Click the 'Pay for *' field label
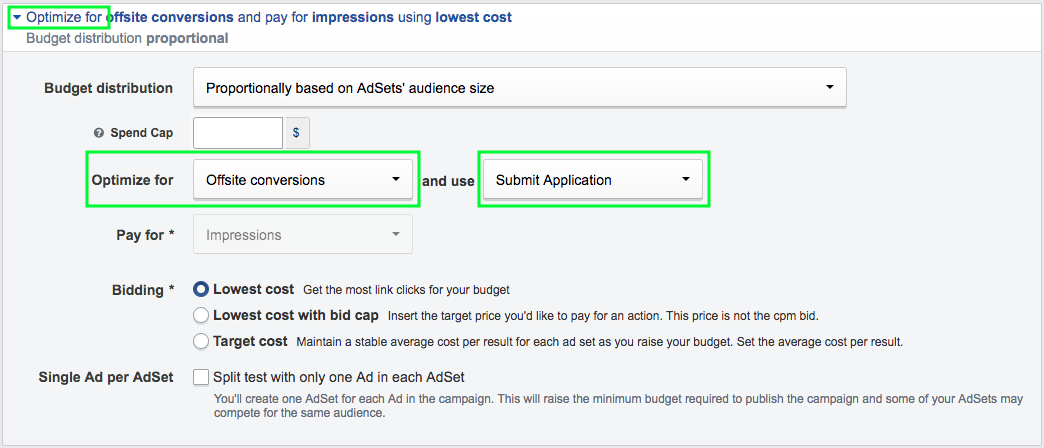 pos(145,235)
